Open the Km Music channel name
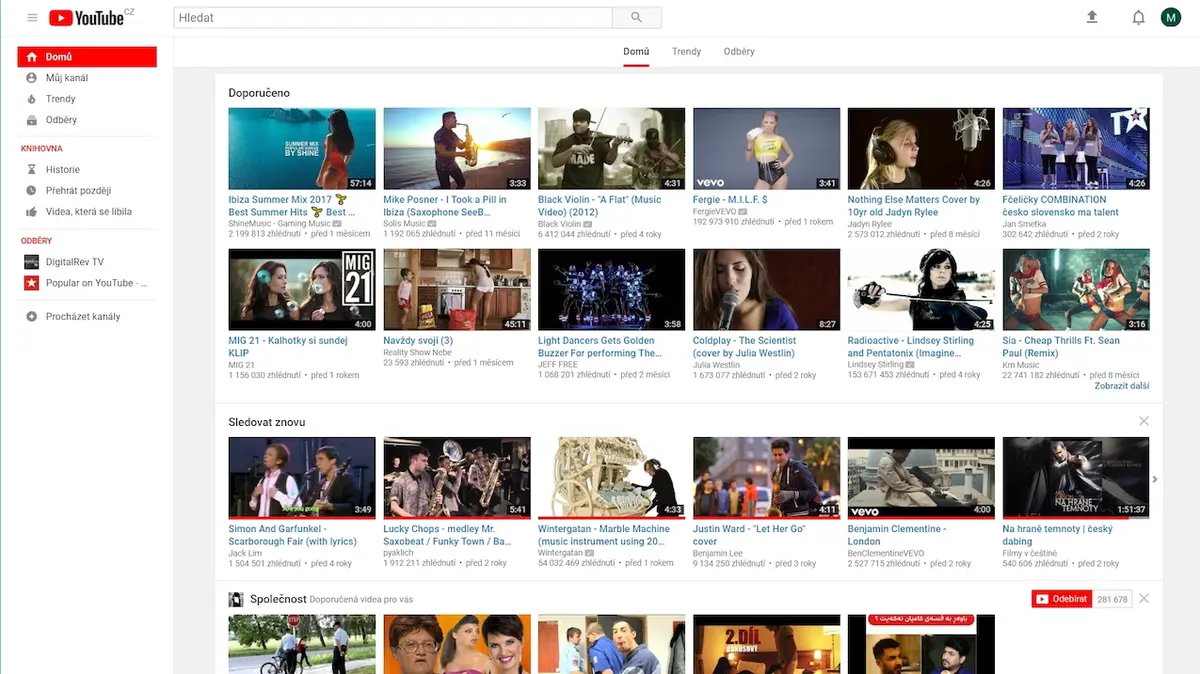 1021,365
